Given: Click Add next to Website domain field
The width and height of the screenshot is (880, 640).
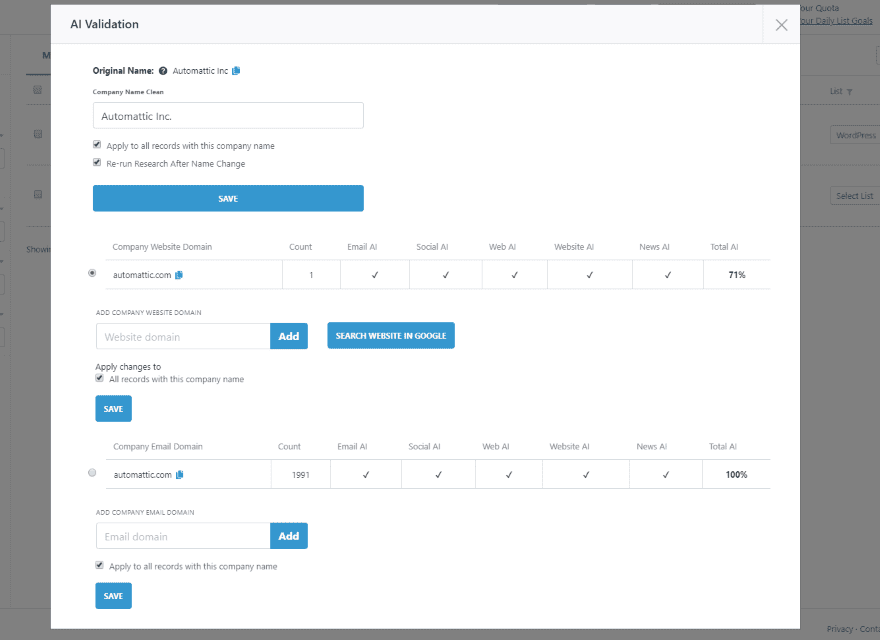Looking at the screenshot, I should coord(289,336).
